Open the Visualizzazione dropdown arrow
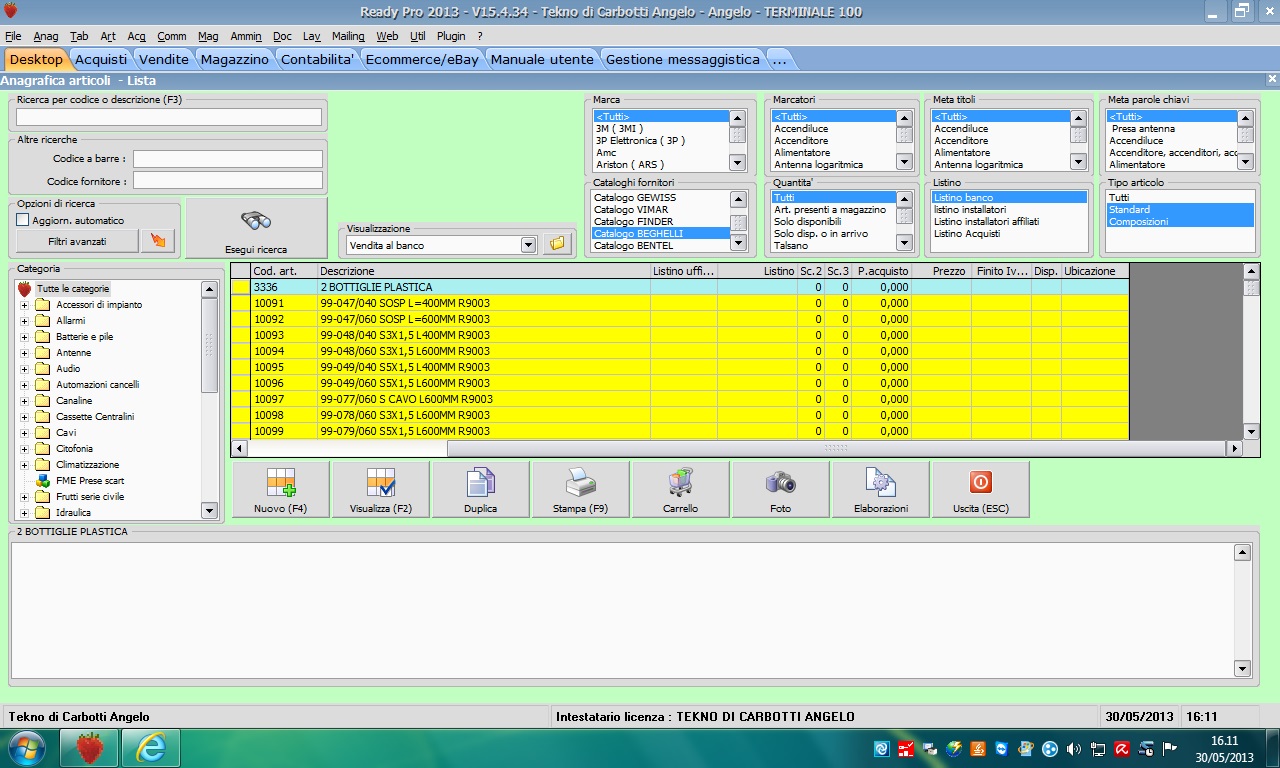Viewport: 1280px width, 768px height. tap(529, 245)
